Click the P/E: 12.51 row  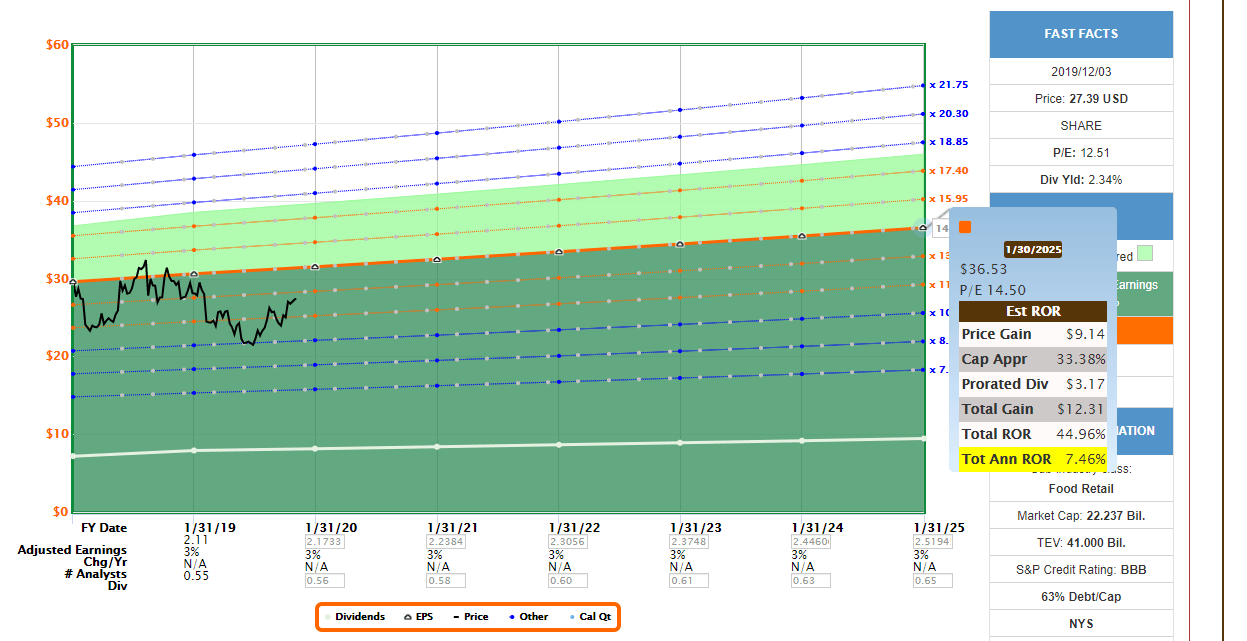(1081, 153)
